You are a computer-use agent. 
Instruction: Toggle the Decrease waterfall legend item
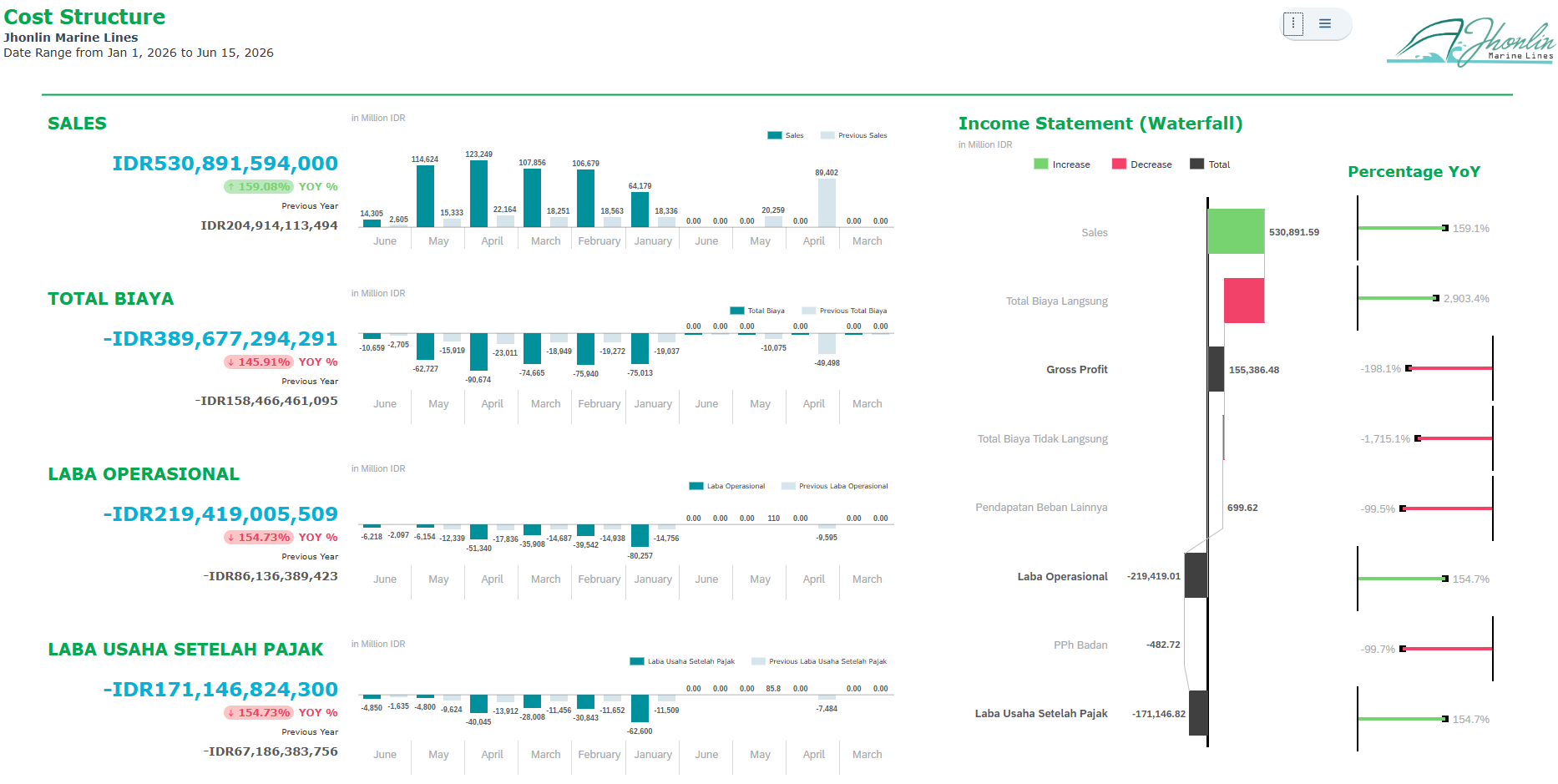(x=1142, y=164)
